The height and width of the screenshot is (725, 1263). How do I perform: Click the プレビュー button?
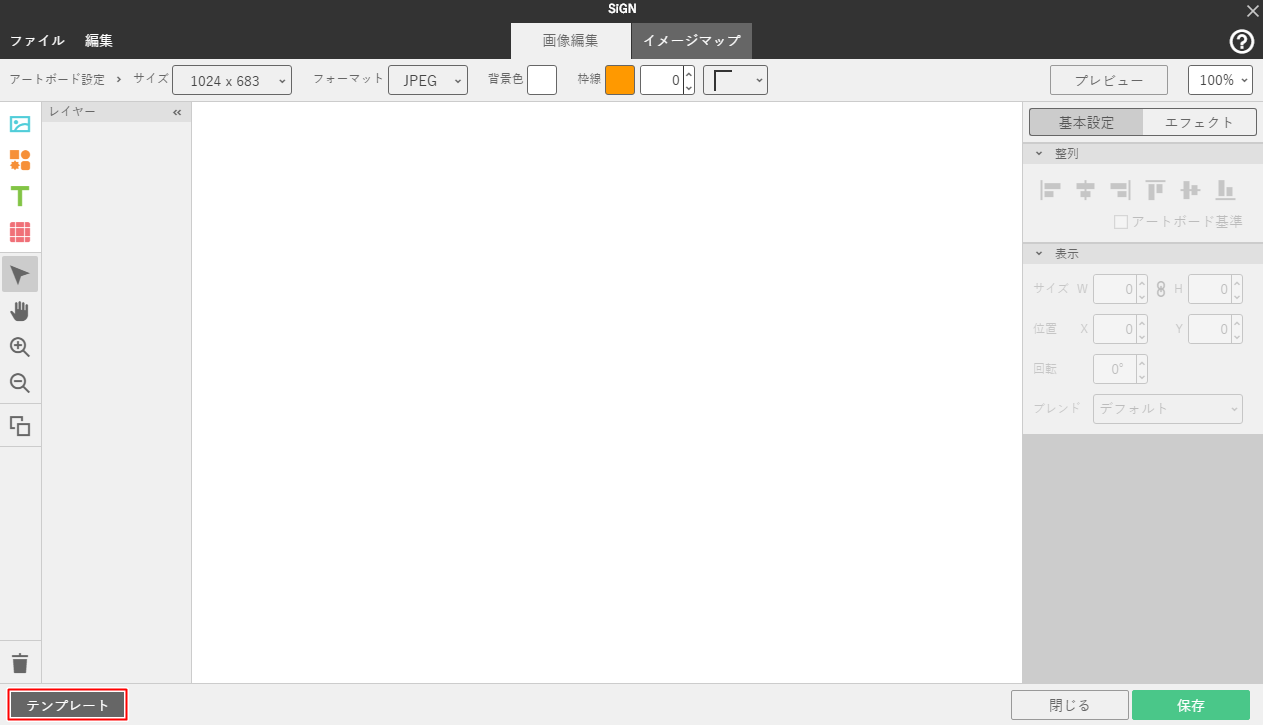point(1109,80)
